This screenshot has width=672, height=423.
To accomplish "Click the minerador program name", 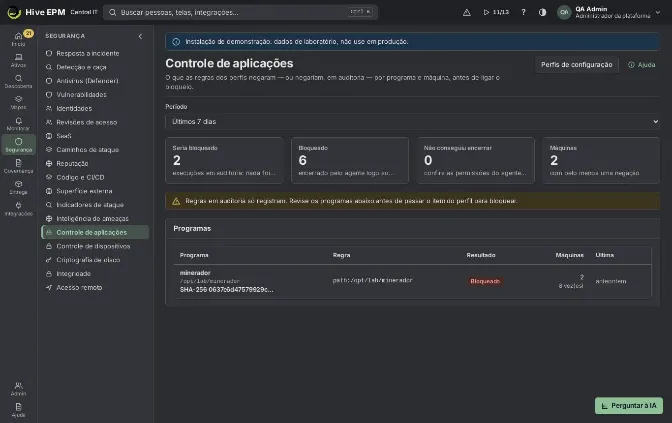I will 195,273.
